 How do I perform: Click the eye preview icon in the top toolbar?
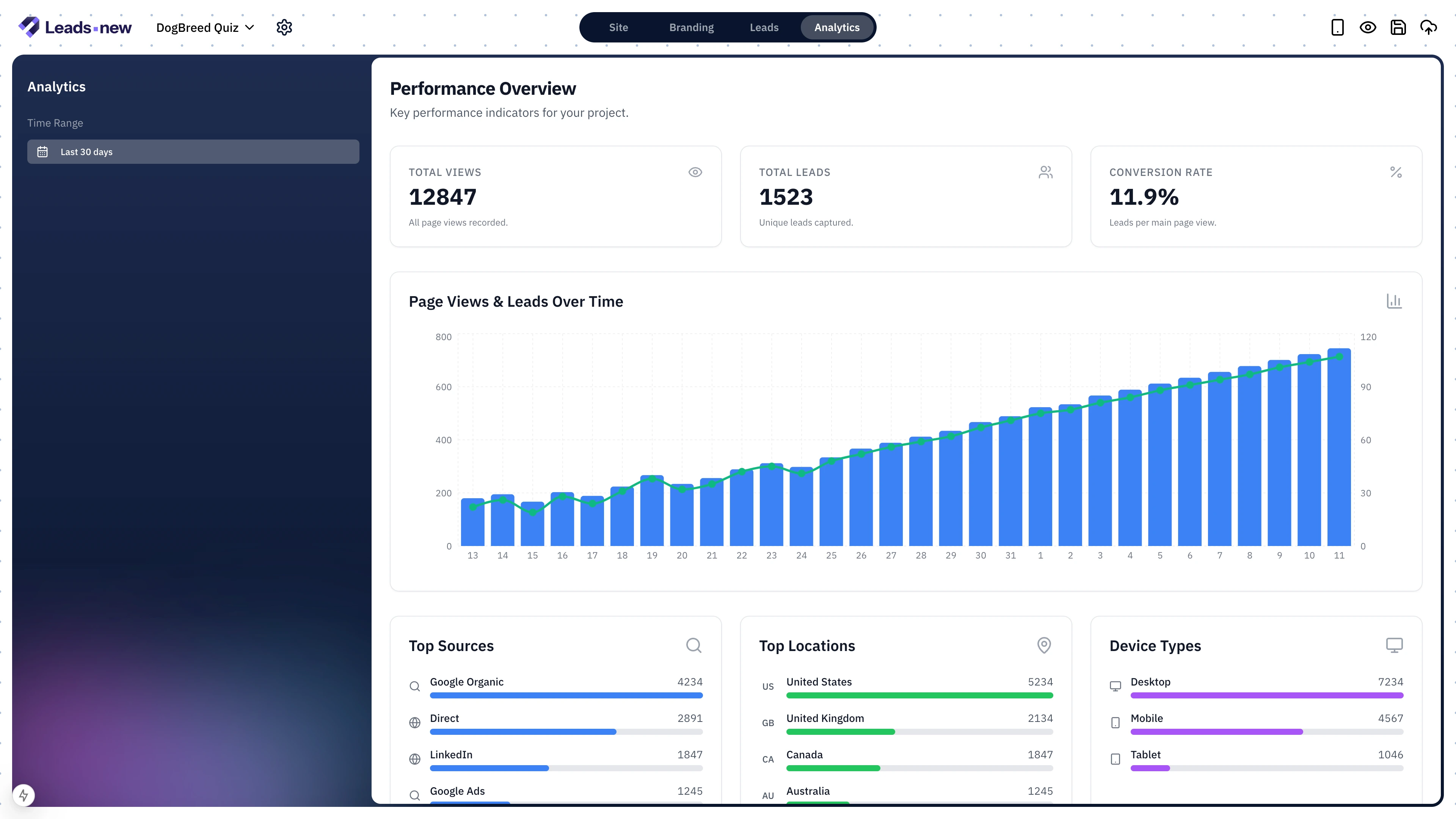point(1368,27)
